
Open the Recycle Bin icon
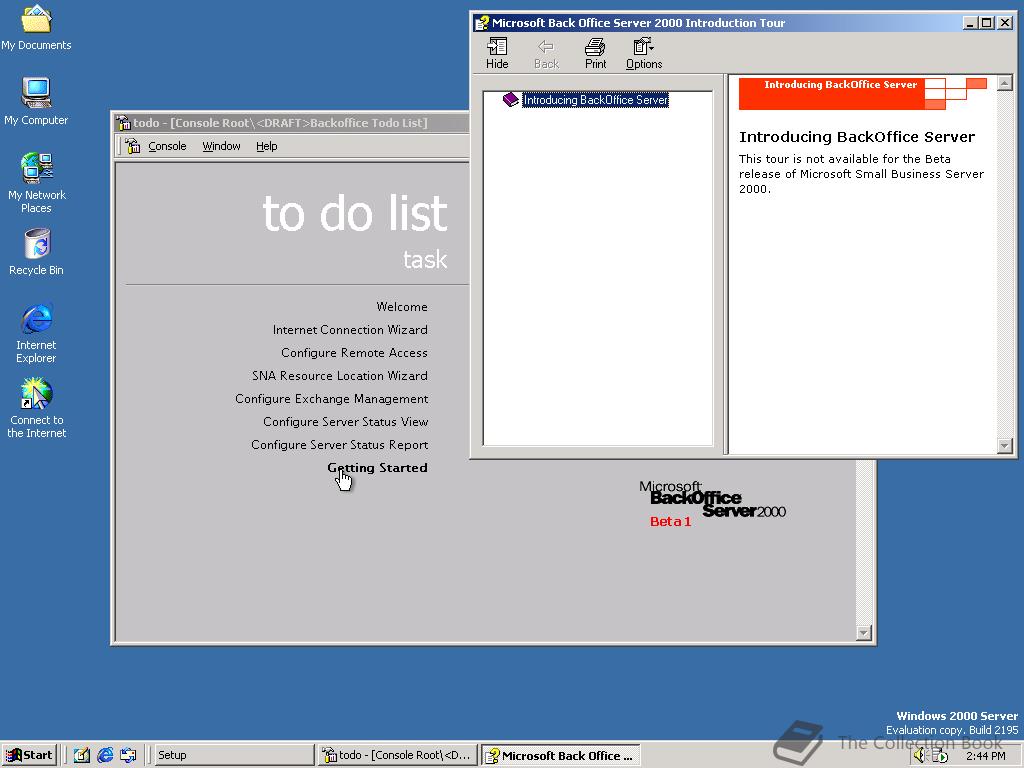tap(36, 251)
